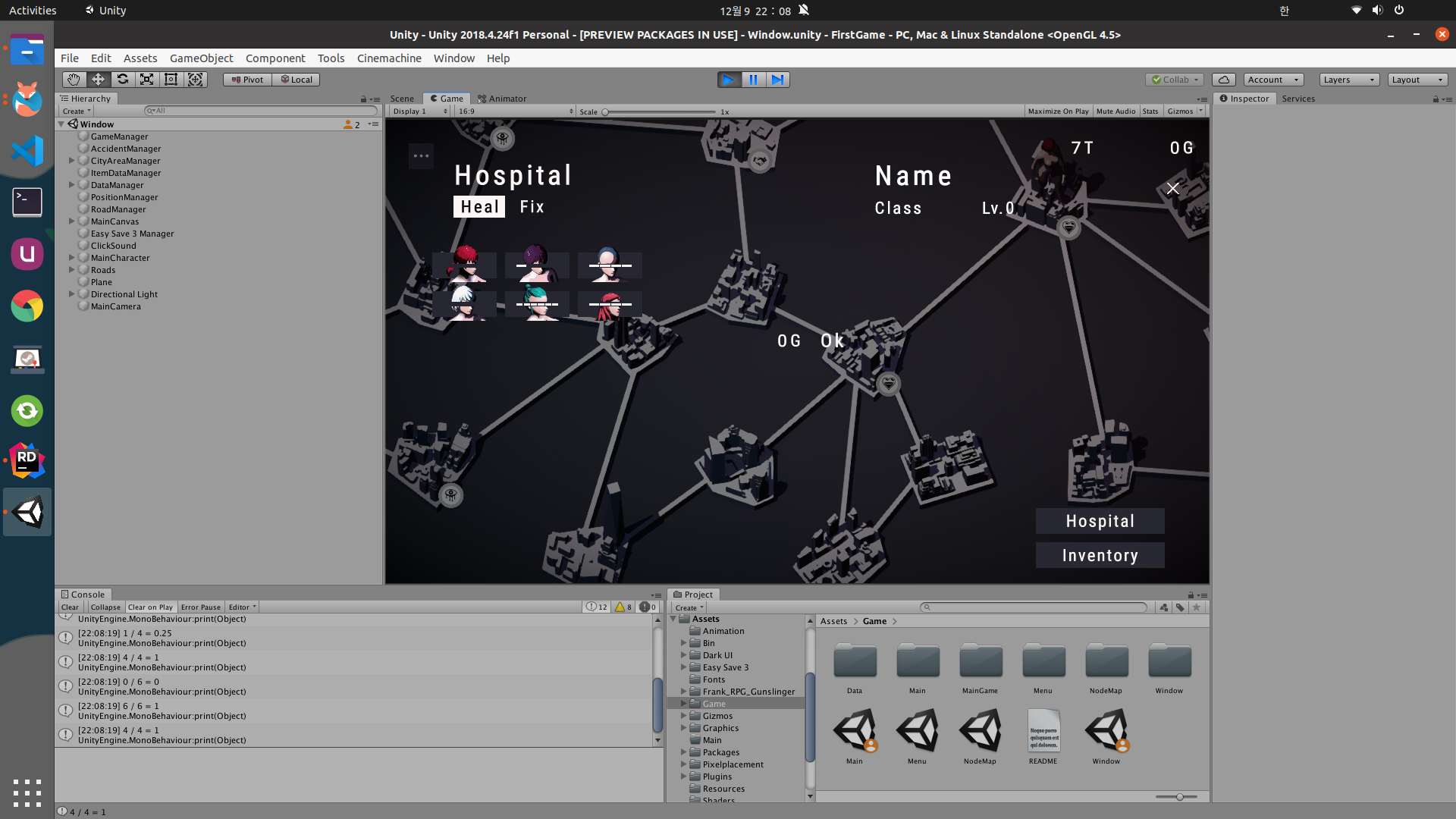Select the combined Transform tool
Image resolution: width=1456 pixels, height=819 pixels.
click(196, 80)
